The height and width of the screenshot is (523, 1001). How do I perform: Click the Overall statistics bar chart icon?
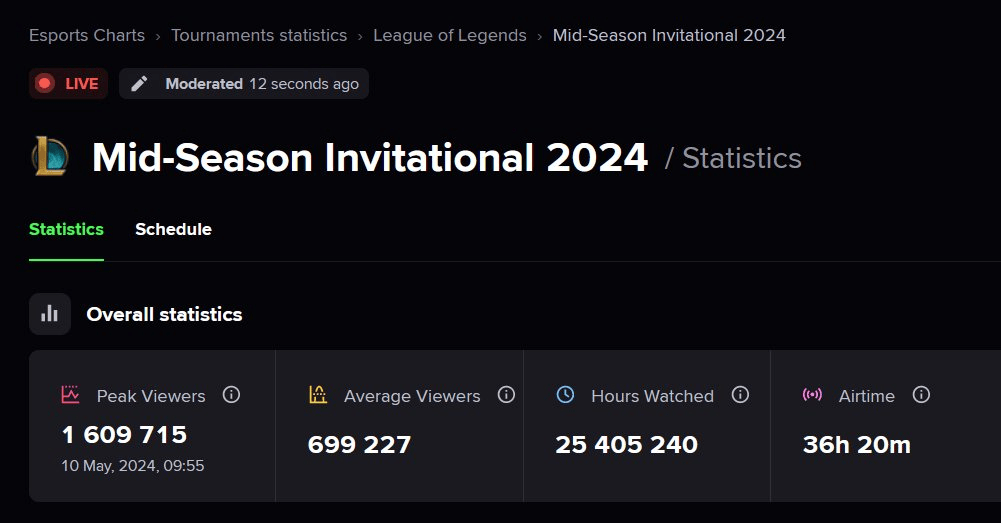(50, 314)
